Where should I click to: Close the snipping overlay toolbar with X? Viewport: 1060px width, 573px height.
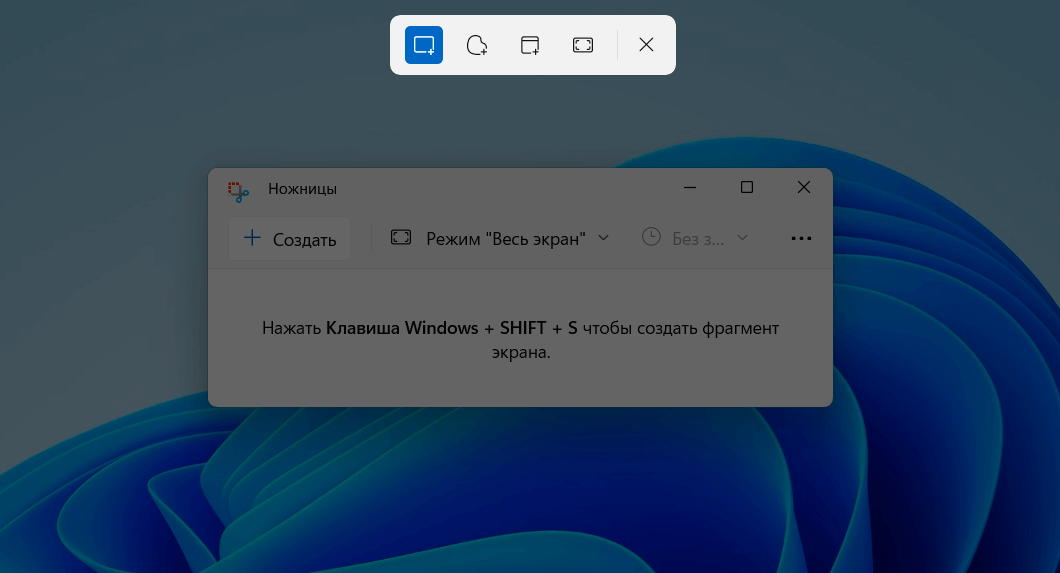click(646, 45)
